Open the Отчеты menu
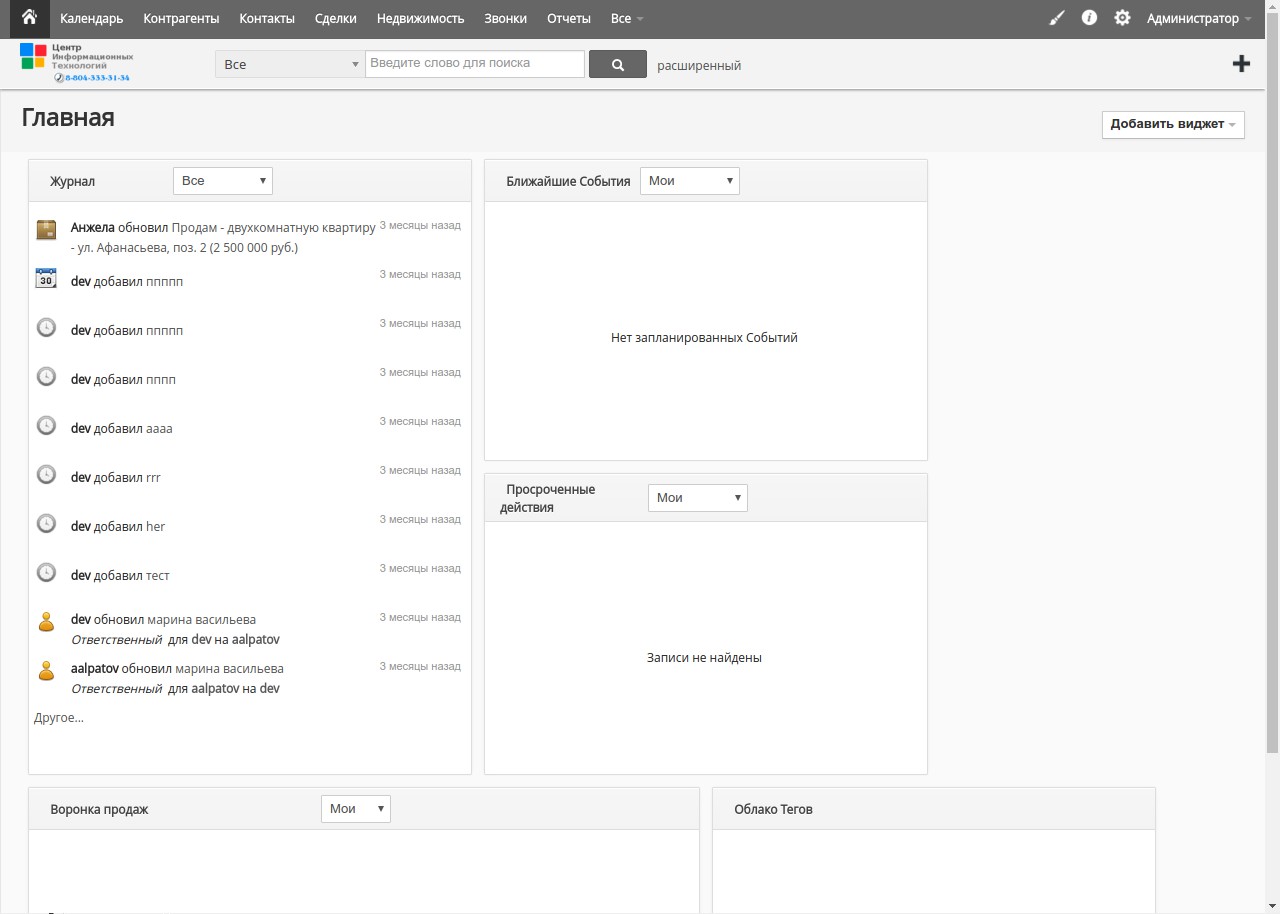 569,18
